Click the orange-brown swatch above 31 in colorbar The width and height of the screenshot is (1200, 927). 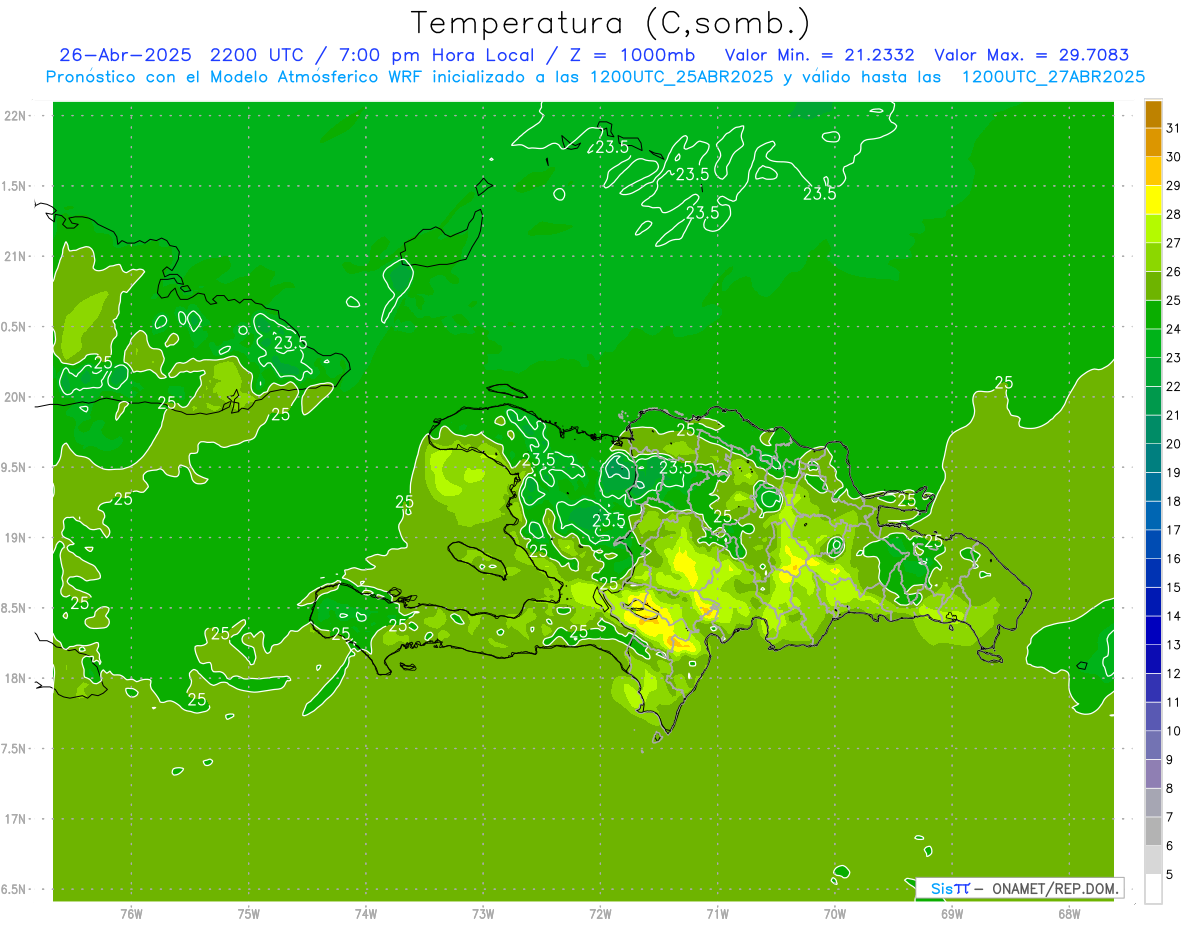tap(1153, 114)
